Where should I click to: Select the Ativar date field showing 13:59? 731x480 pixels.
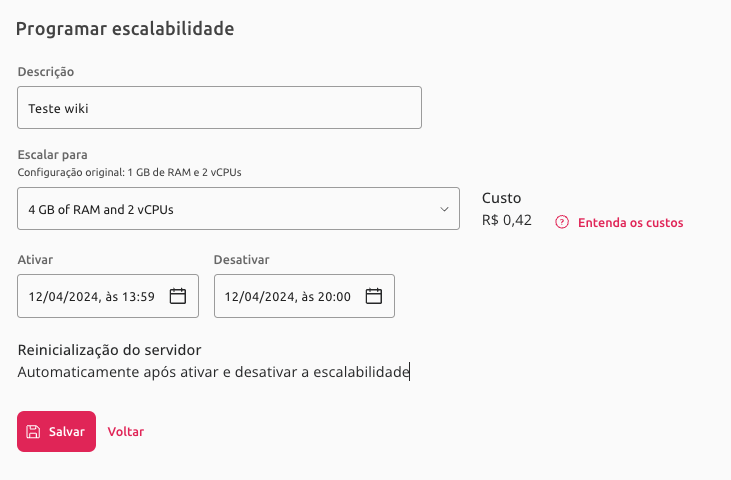pyautogui.click(x=108, y=296)
